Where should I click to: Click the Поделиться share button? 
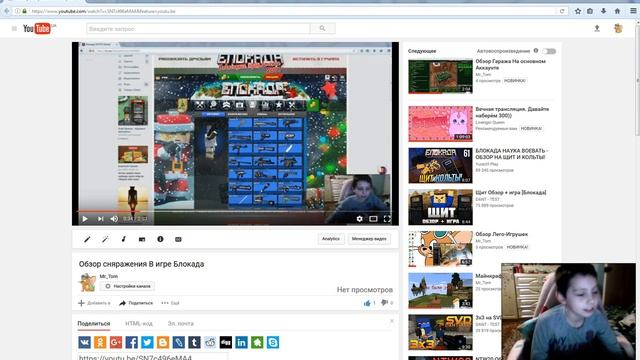click(136, 303)
